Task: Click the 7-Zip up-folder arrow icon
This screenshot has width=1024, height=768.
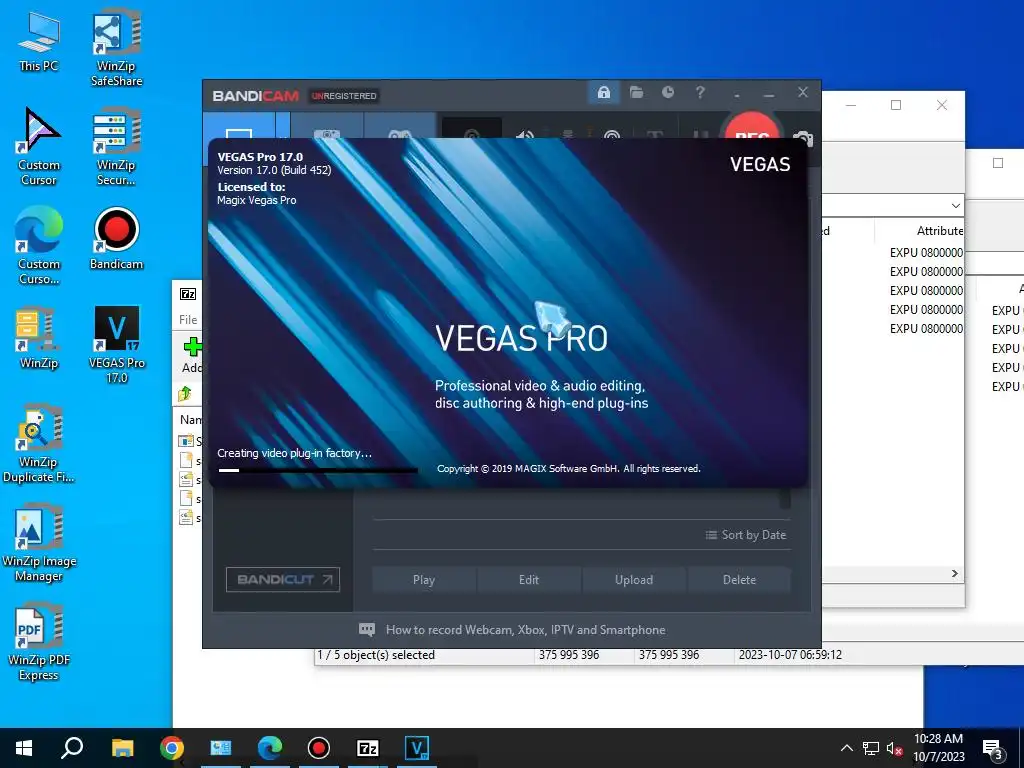Action: (185, 394)
